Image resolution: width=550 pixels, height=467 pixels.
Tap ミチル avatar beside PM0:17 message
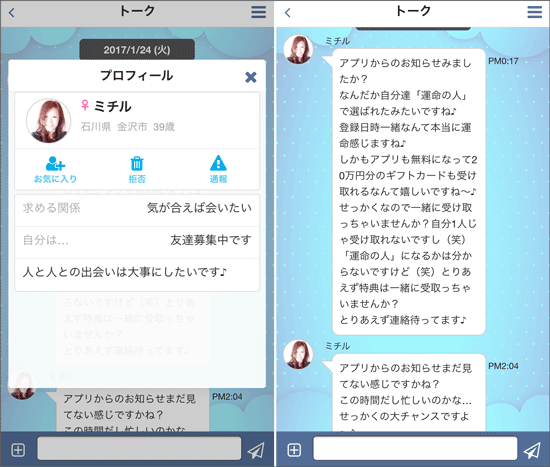click(298, 49)
